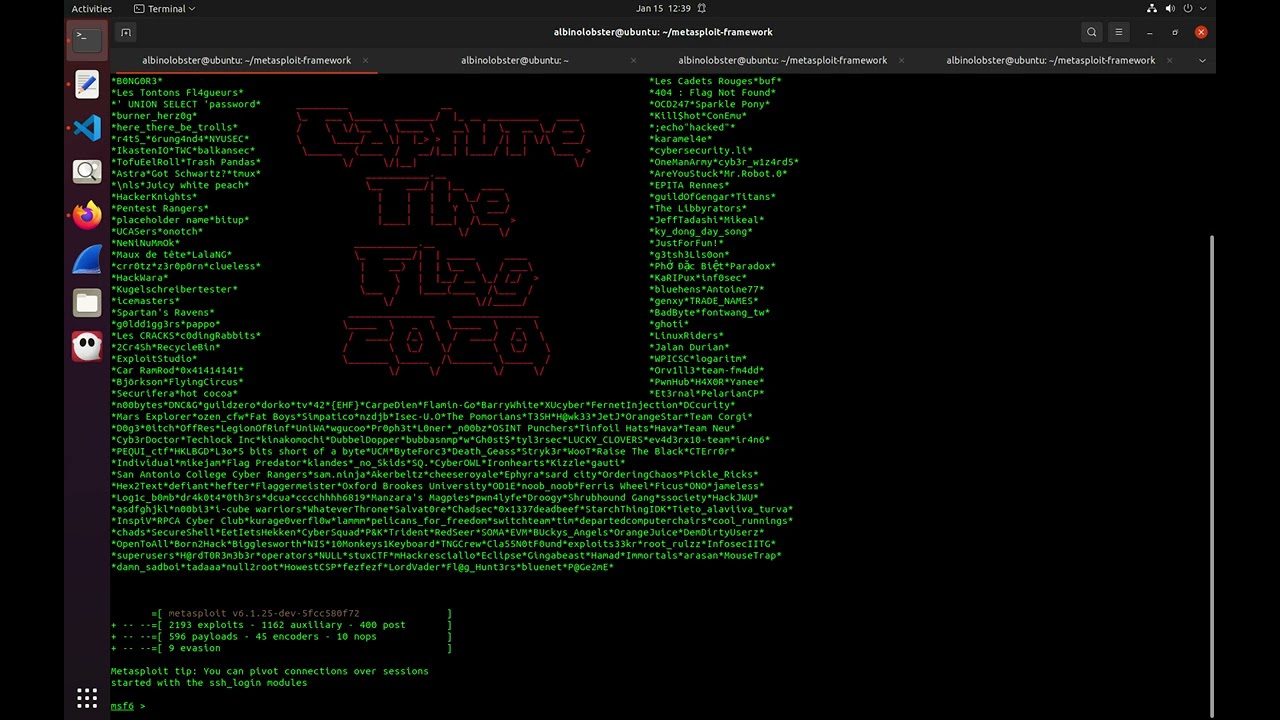Viewport: 1280px width, 720px height.
Task: Click the "*JustForFun!*" team name
Action: [x=687, y=243]
